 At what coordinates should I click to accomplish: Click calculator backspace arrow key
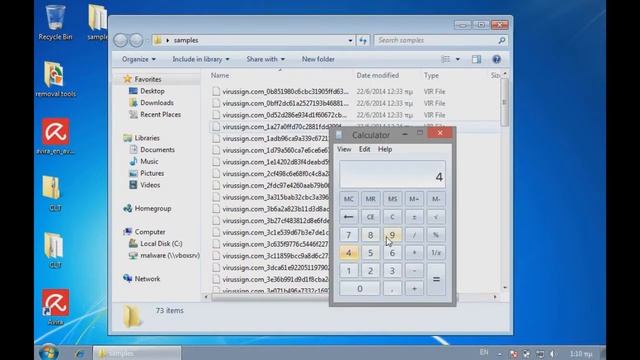[349, 217]
